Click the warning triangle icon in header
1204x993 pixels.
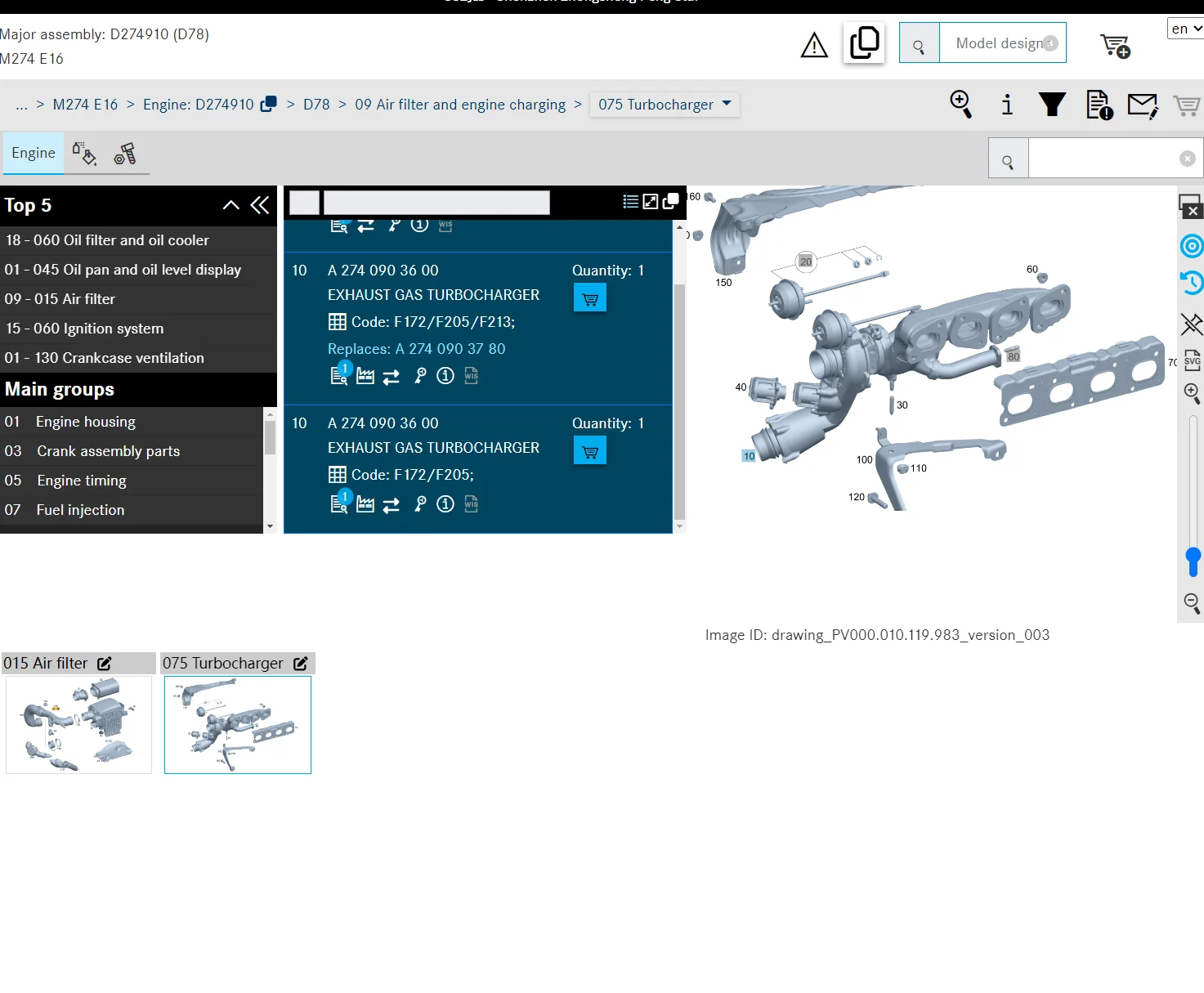point(813,46)
